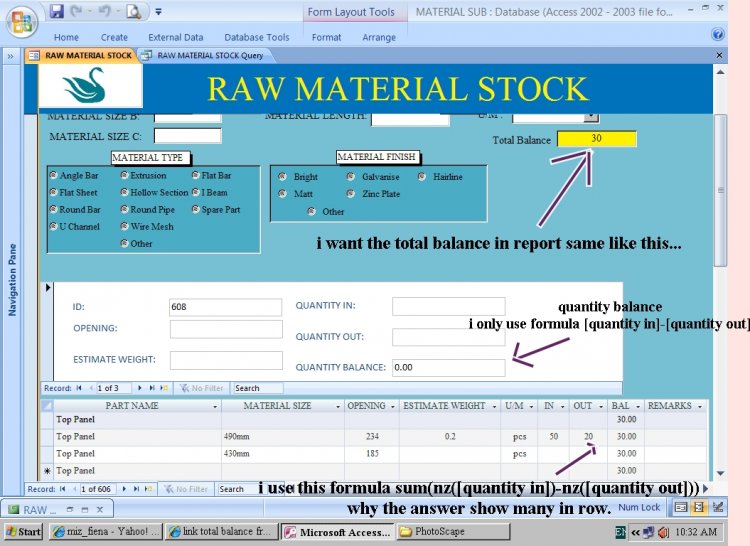
Task: Click Design View icon in status bar
Action: point(717,507)
